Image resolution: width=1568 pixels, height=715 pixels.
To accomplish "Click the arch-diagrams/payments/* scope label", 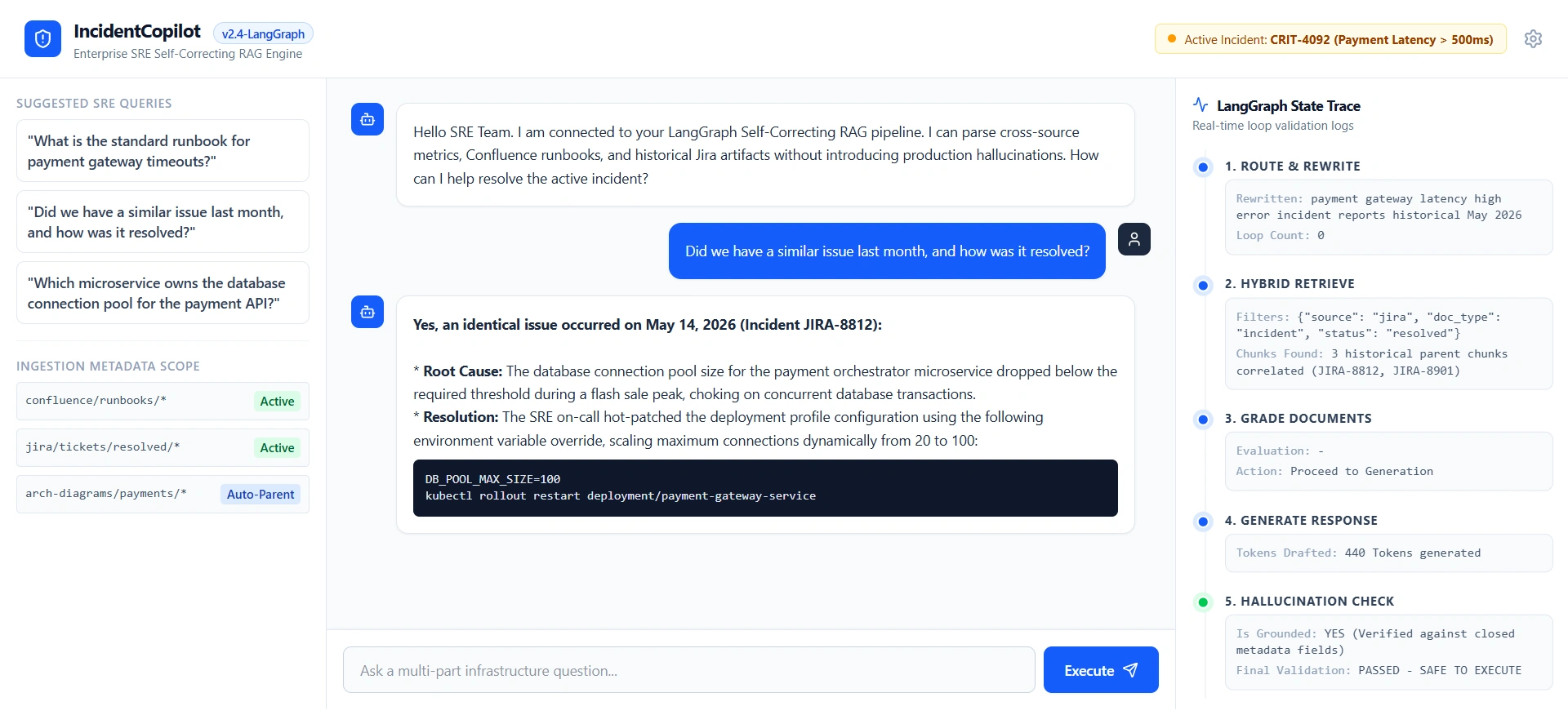I will pyautogui.click(x=105, y=493).
